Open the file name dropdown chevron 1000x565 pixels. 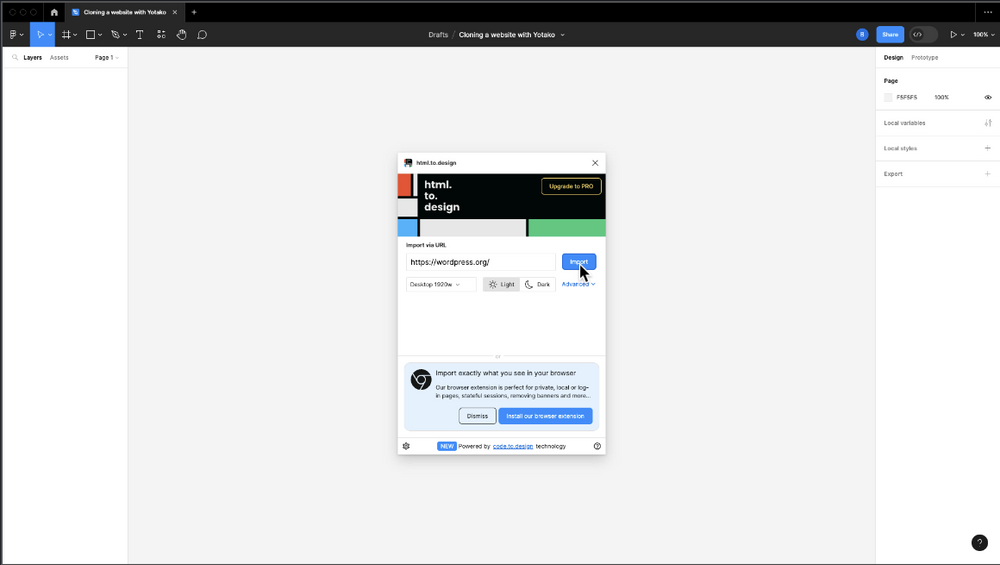[x=562, y=34]
